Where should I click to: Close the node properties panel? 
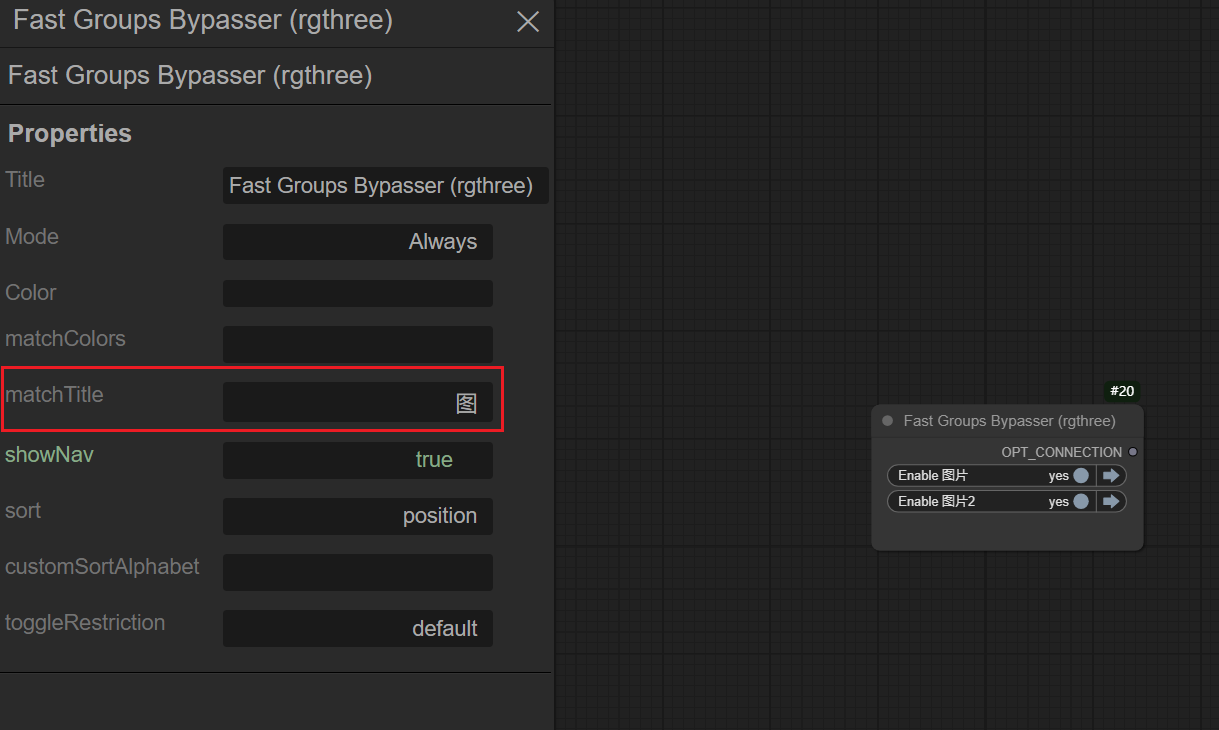tap(527, 22)
